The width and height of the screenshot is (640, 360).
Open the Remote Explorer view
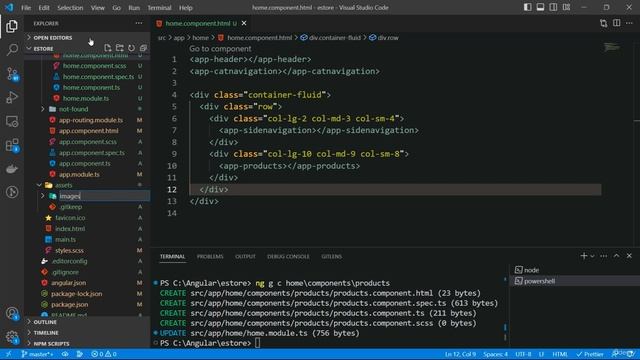(12, 121)
